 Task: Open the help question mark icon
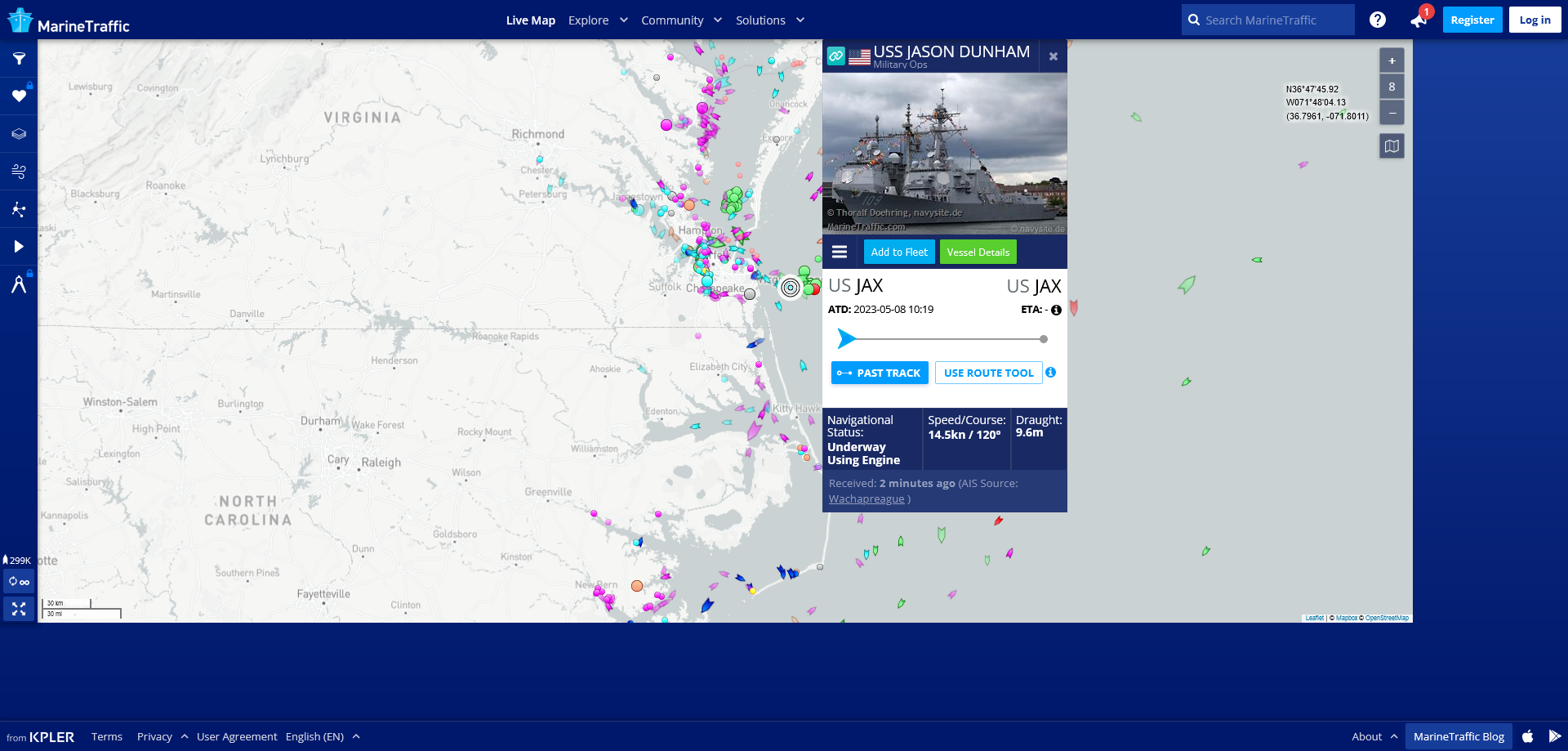coord(1378,20)
